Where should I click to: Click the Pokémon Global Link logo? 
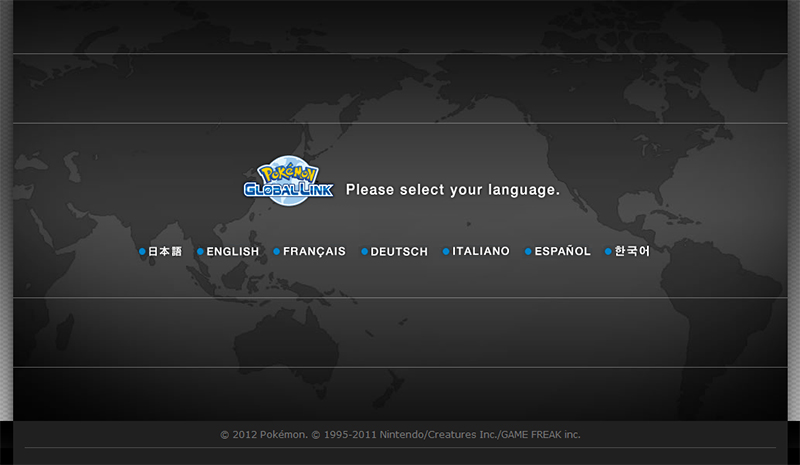288,181
